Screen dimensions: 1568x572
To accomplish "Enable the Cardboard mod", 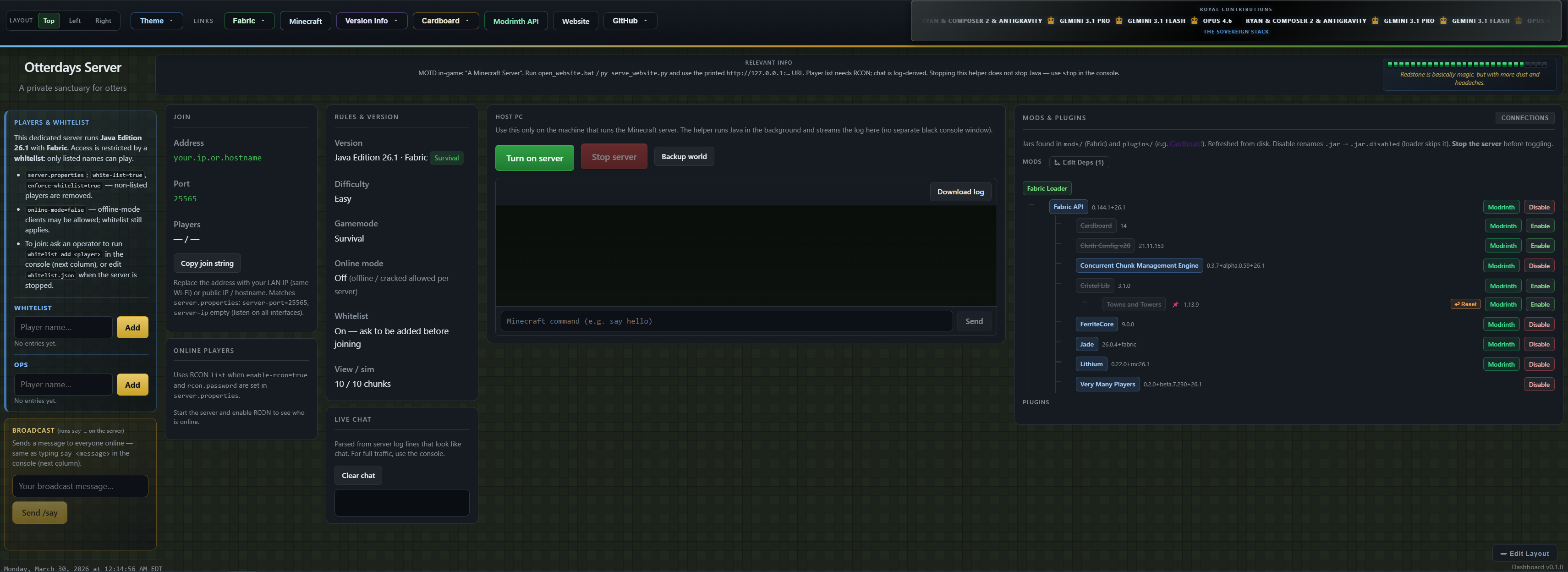I will pyautogui.click(x=1540, y=225).
